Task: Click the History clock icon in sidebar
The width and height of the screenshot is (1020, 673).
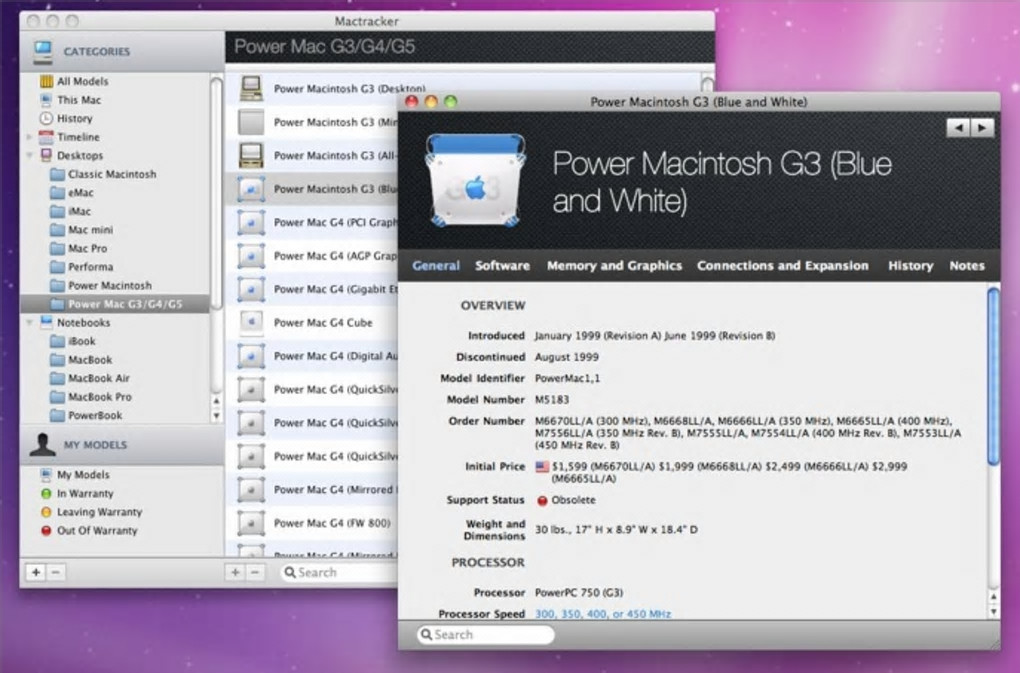Action: click(46, 118)
